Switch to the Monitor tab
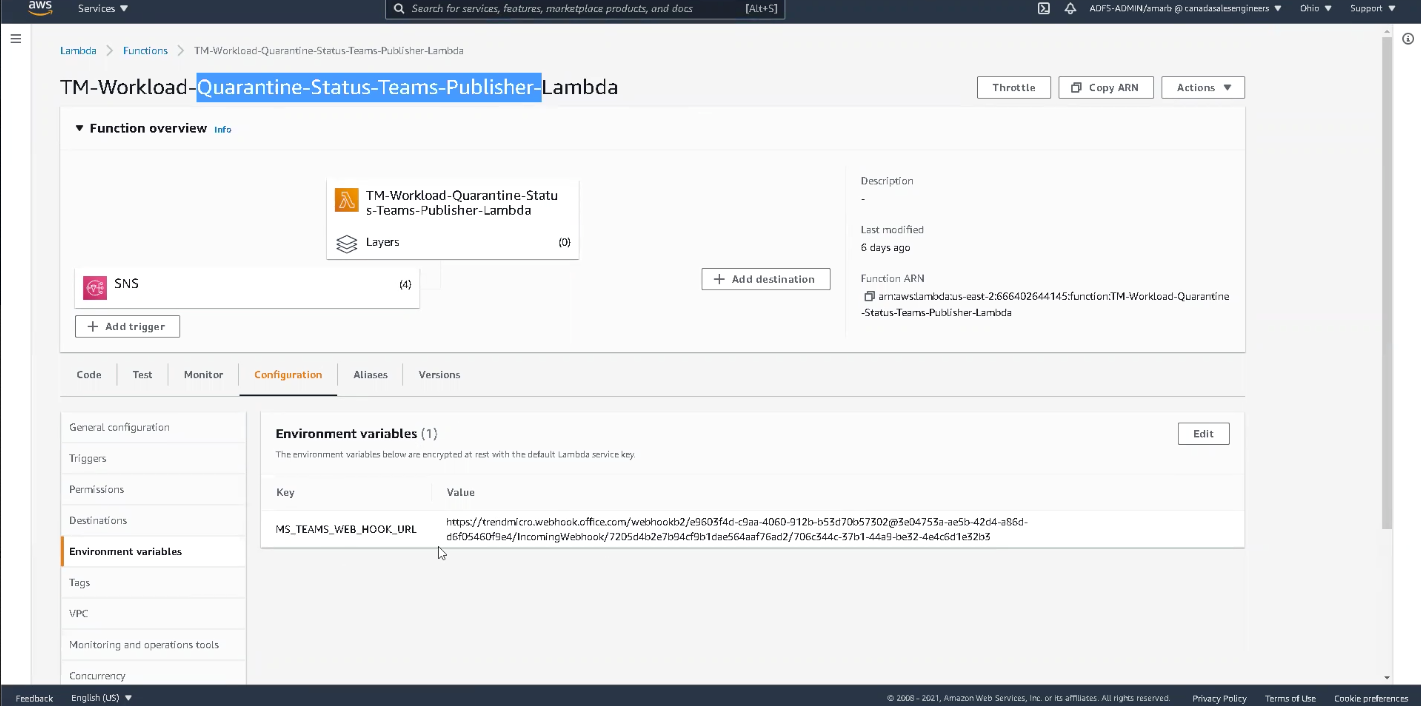The image size is (1421, 706). [x=203, y=374]
